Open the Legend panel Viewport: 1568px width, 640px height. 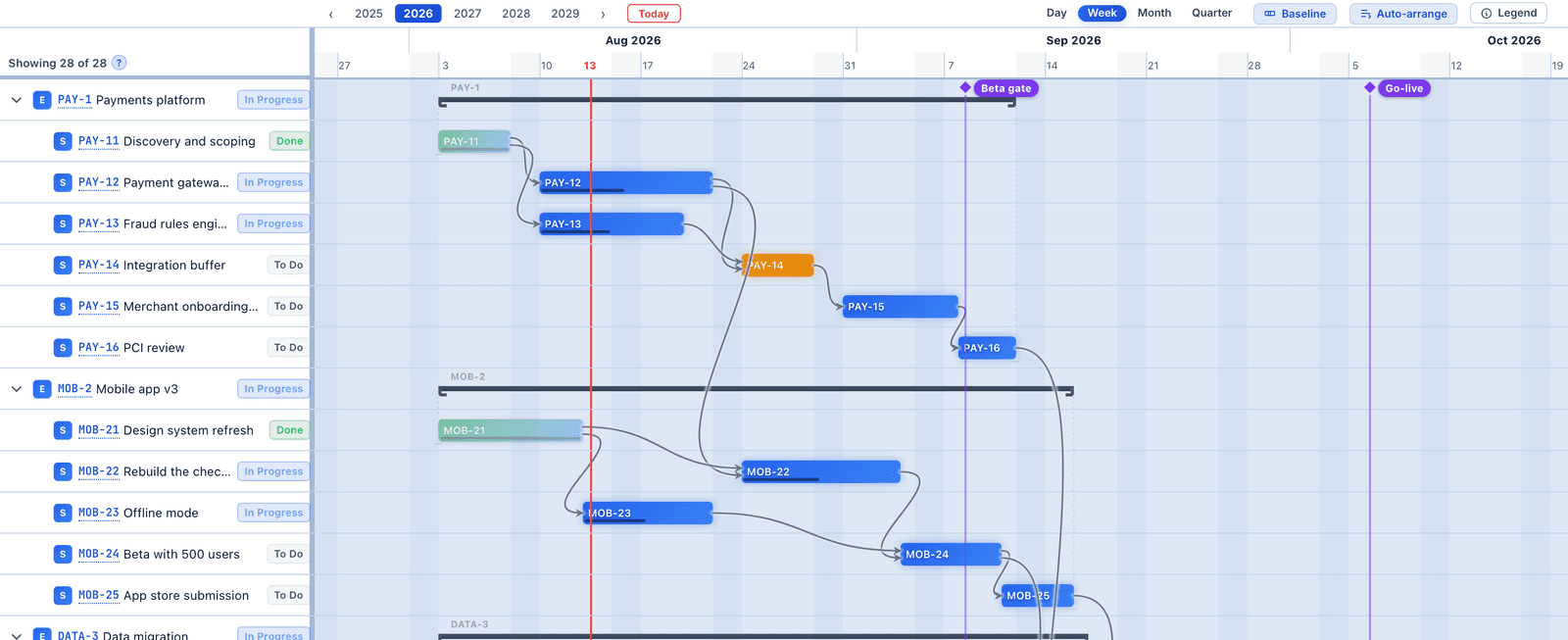(x=1508, y=13)
